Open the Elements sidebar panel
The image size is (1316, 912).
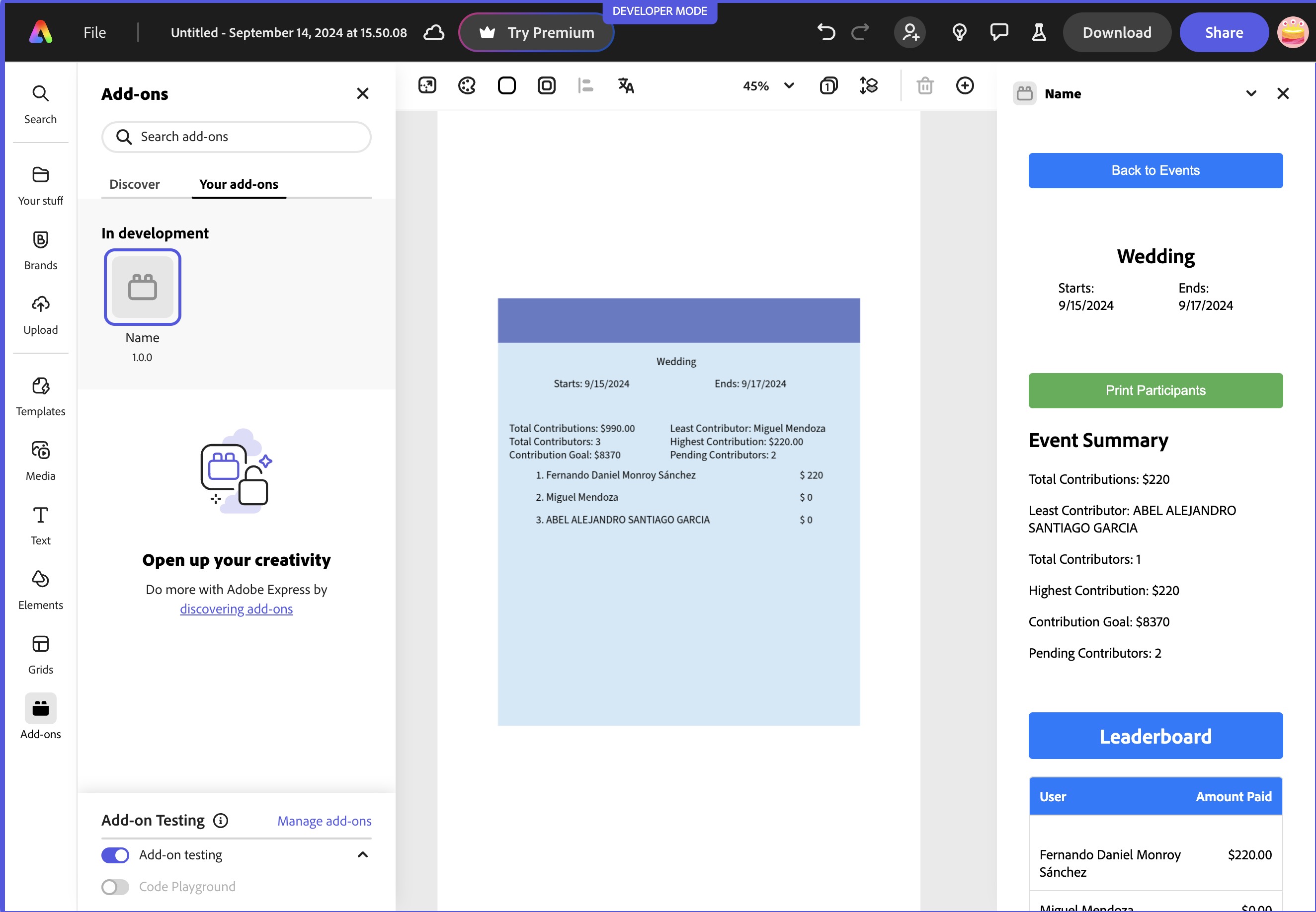coord(41,590)
